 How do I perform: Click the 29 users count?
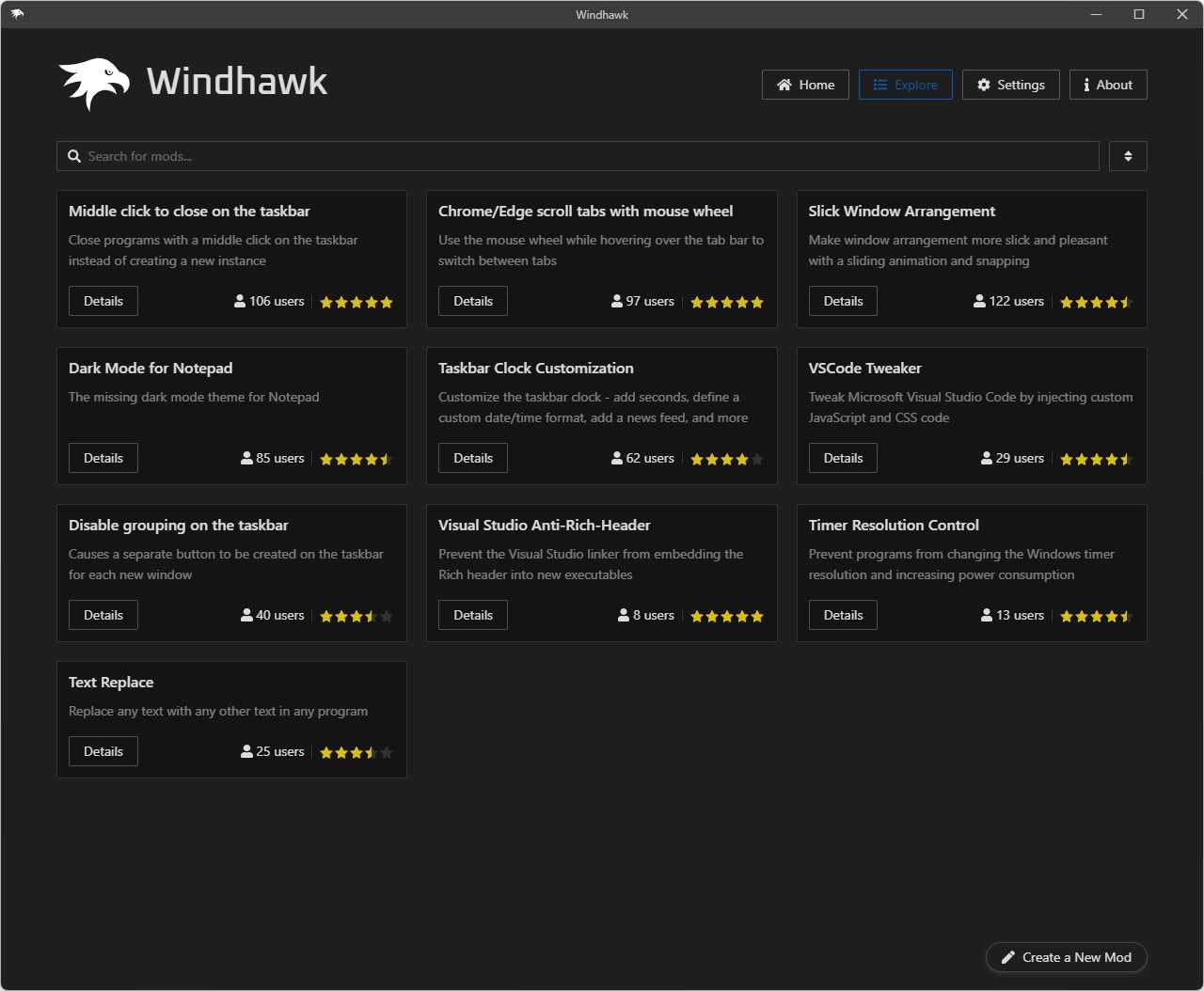[1012, 458]
